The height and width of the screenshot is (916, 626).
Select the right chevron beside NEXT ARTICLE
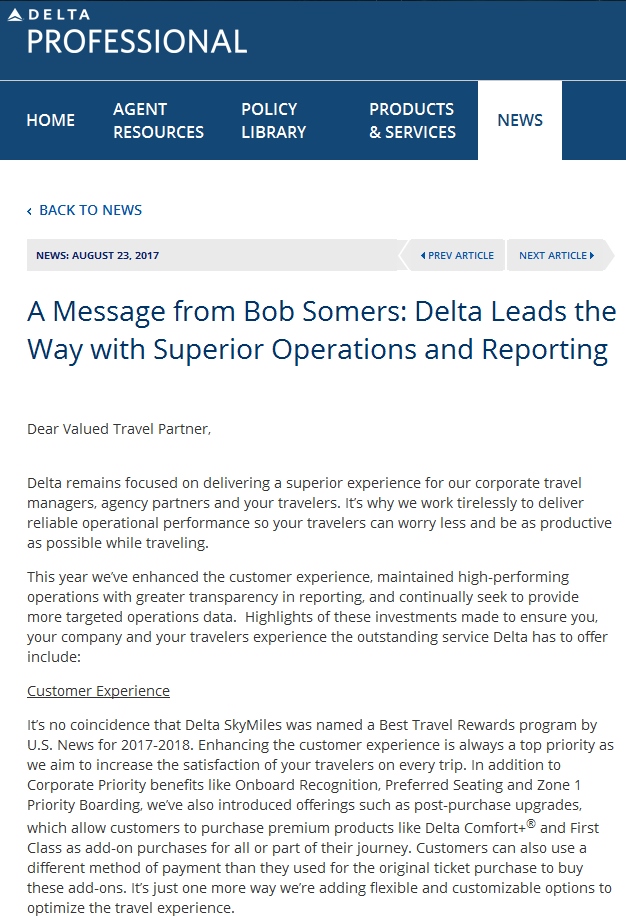[590, 255]
